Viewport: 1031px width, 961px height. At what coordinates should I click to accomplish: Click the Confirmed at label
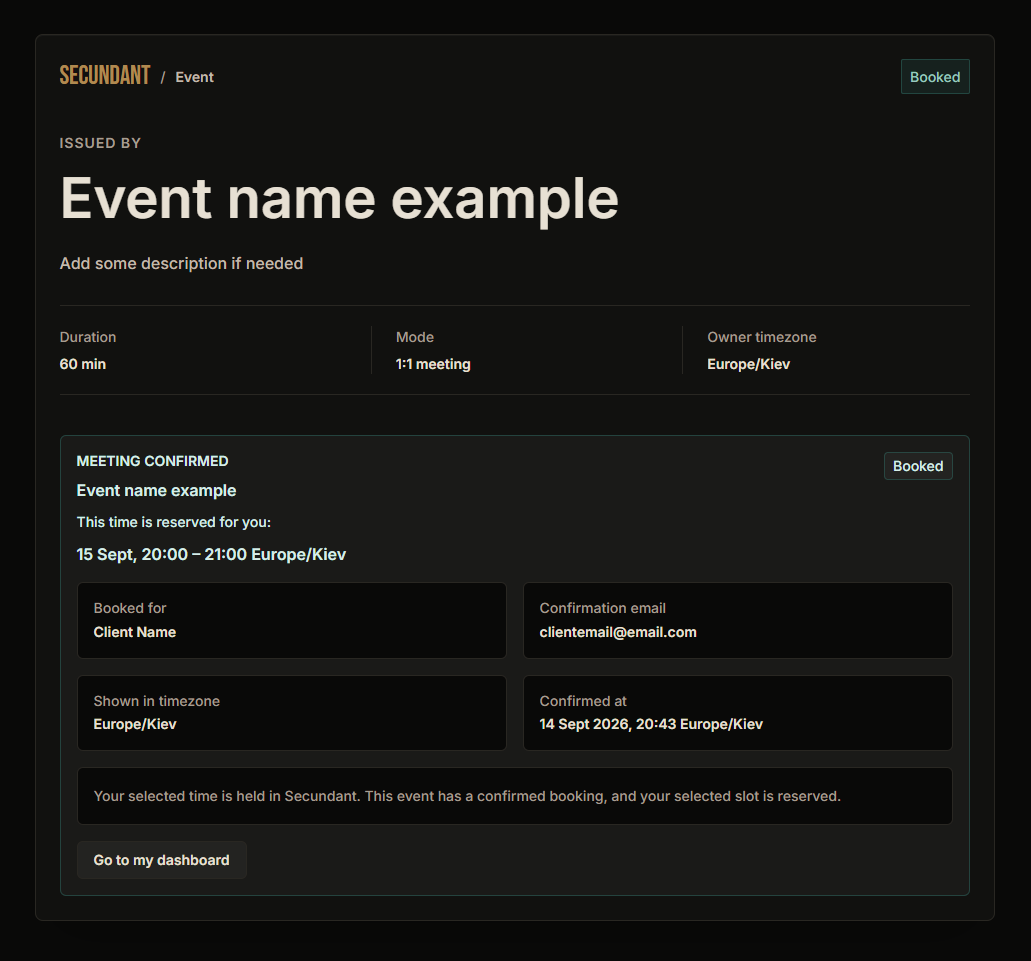click(583, 701)
